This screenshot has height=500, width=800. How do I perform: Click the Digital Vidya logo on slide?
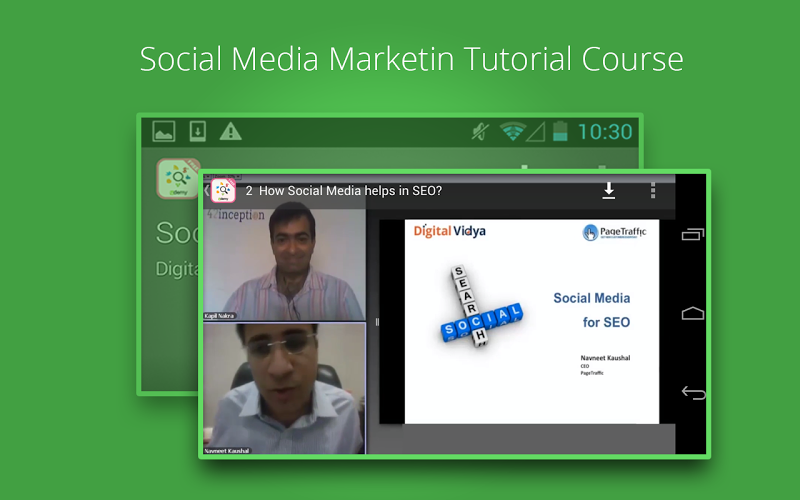click(449, 231)
